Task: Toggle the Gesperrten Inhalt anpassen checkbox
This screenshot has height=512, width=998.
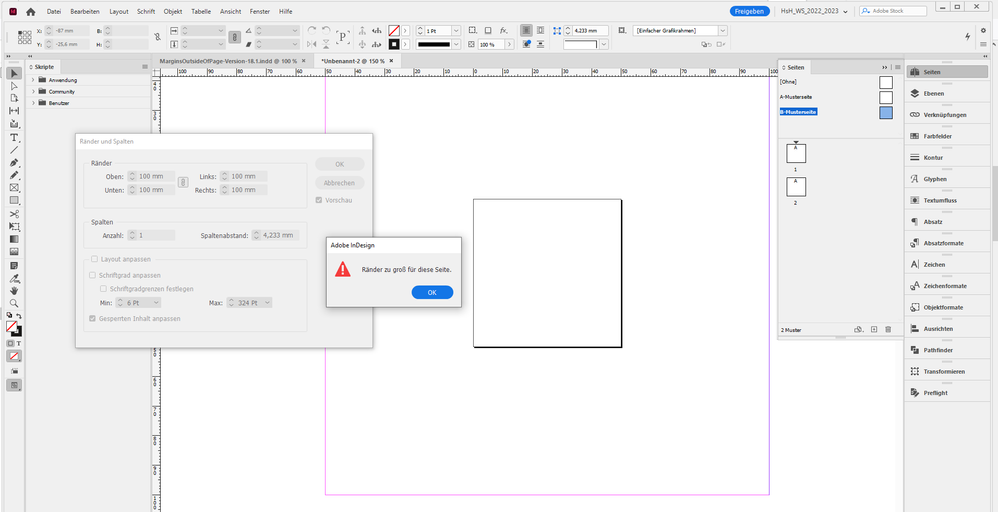Action: coord(94,318)
